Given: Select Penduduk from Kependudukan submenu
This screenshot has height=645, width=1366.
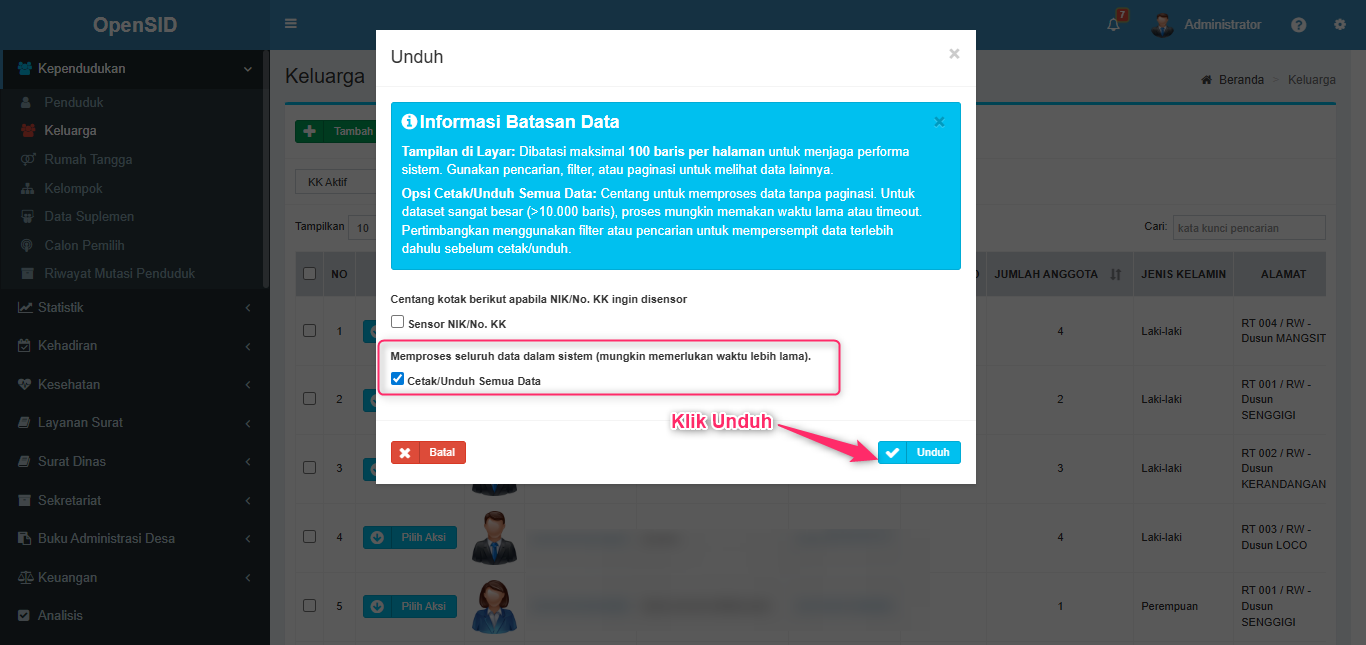Looking at the screenshot, I should (74, 102).
